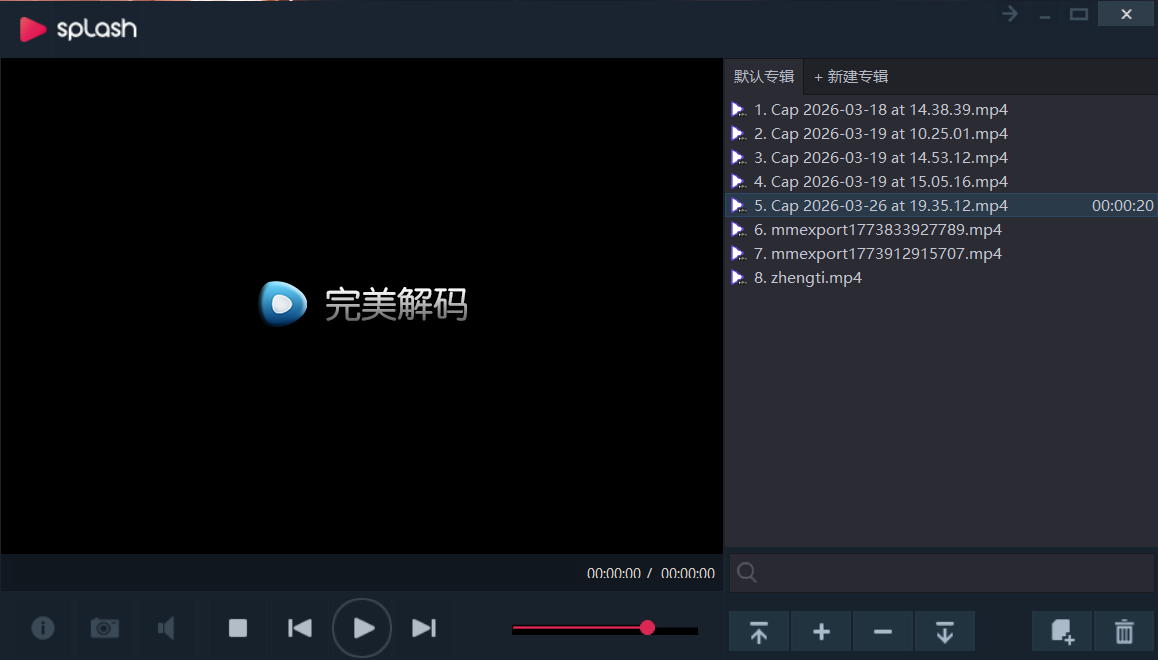Screen dimensions: 1158x660
Task: Clear the playlist with the trash icon
Action: pos(1122,631)
